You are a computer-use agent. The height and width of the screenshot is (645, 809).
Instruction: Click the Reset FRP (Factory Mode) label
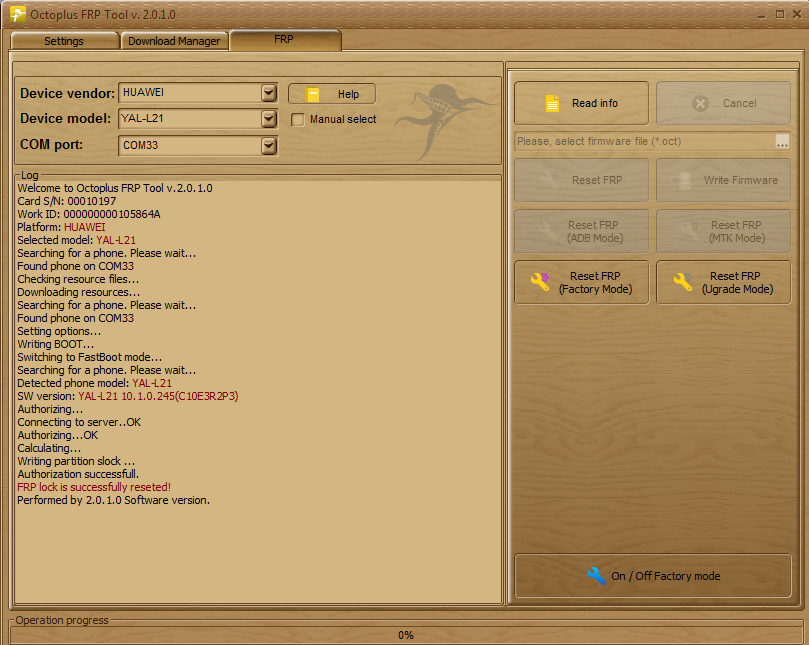tap(595, 283)
